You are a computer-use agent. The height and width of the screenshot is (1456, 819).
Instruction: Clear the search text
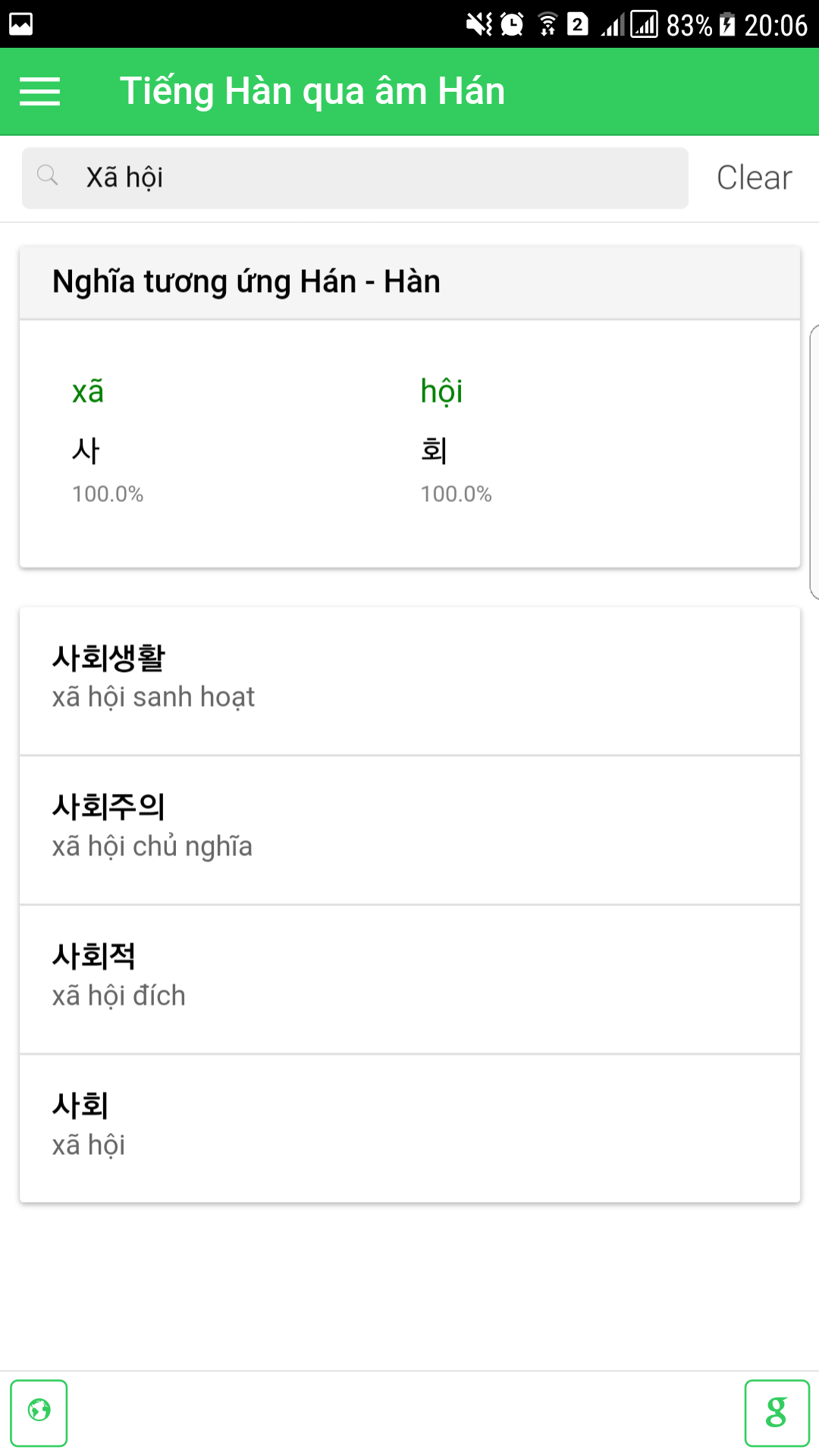(755, 177)
